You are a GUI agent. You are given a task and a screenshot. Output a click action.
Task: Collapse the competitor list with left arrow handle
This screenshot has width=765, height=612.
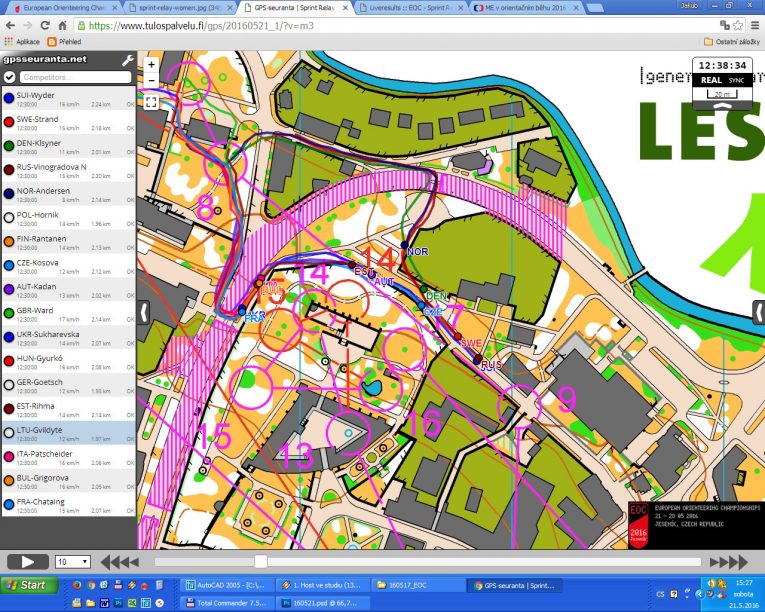pos(143,312)
